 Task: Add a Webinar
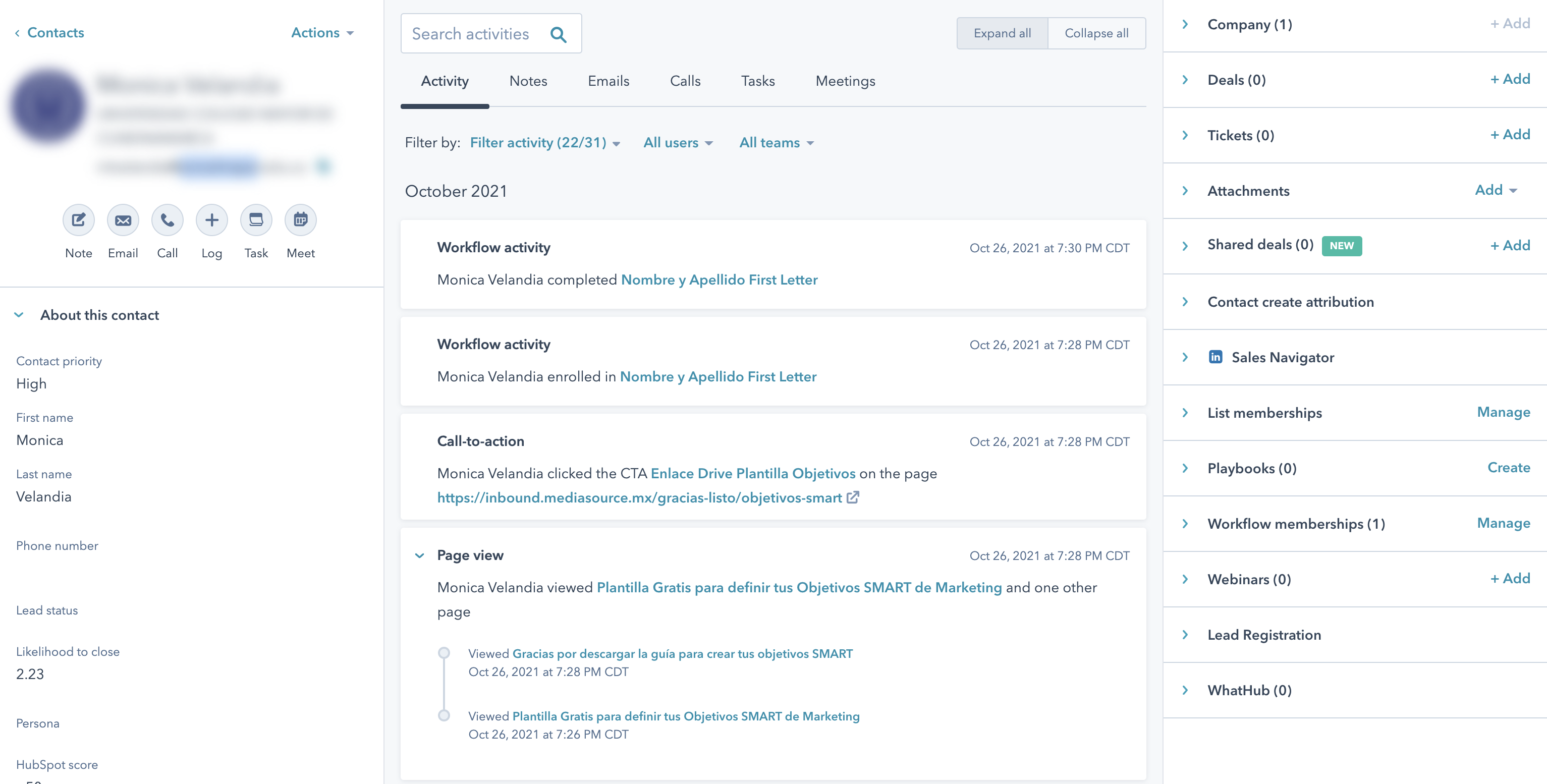point(1510,579)
